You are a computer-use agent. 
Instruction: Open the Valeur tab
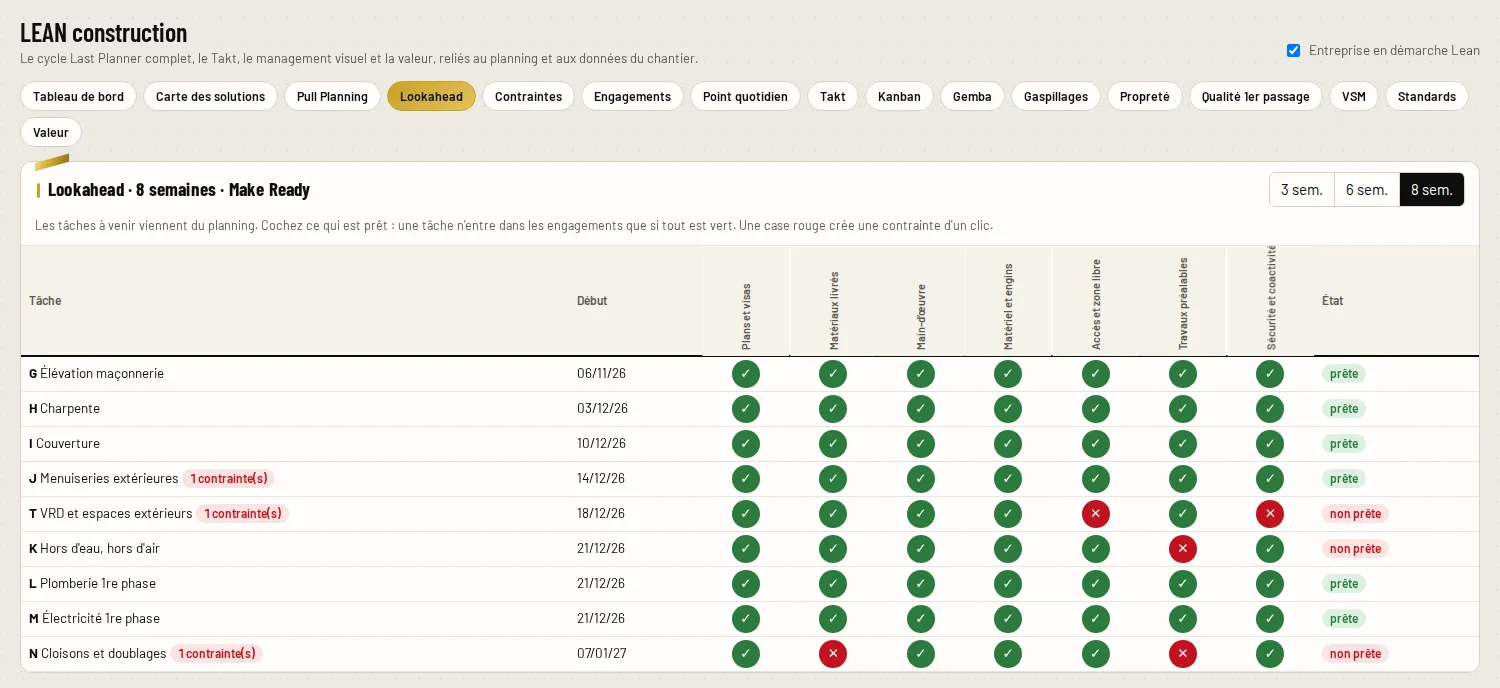51,132
